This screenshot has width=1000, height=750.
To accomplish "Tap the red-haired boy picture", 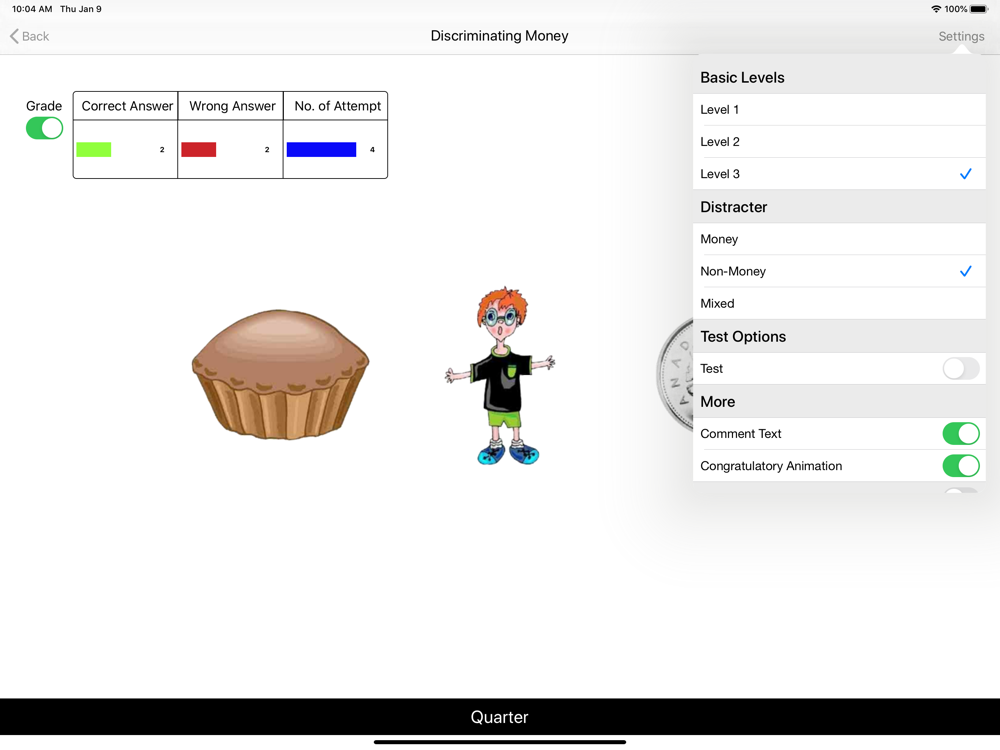I will 501,376.
